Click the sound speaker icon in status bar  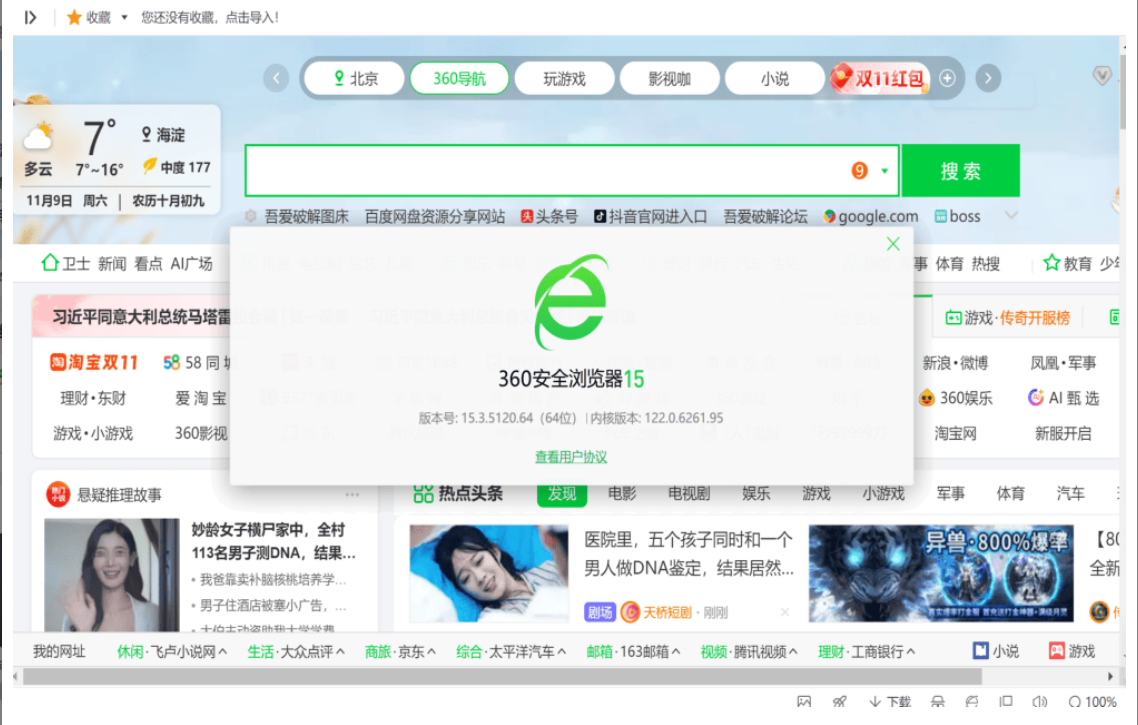click(1040, 702)
